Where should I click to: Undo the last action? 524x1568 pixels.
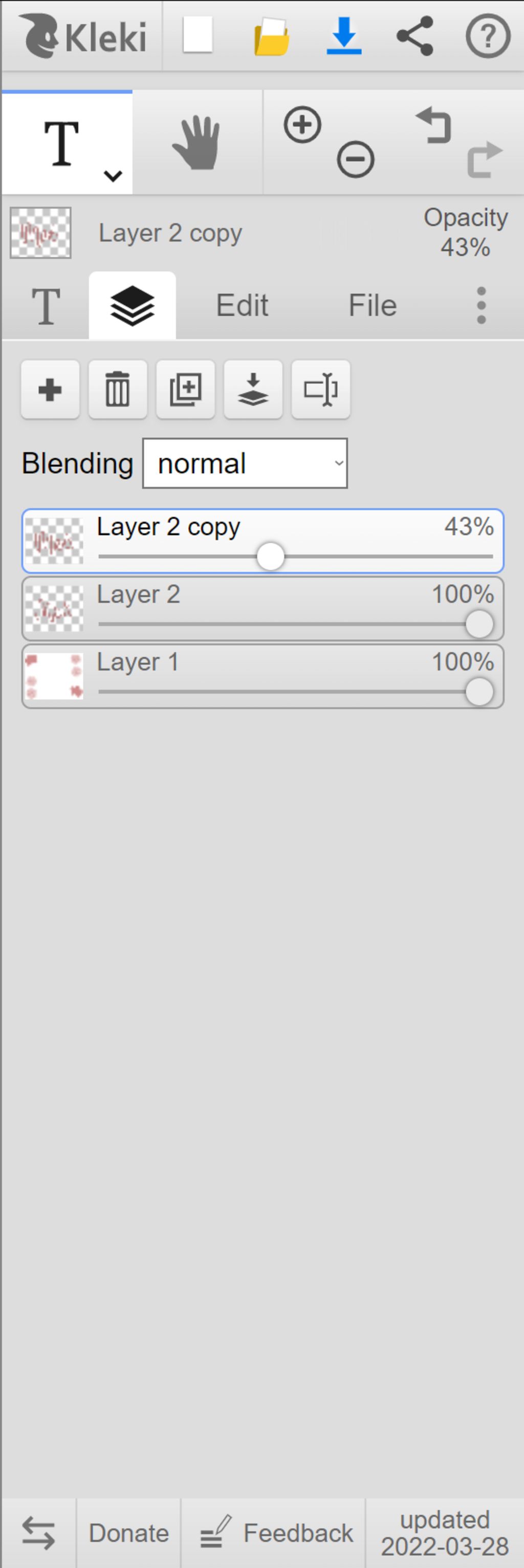pos(434,125)
